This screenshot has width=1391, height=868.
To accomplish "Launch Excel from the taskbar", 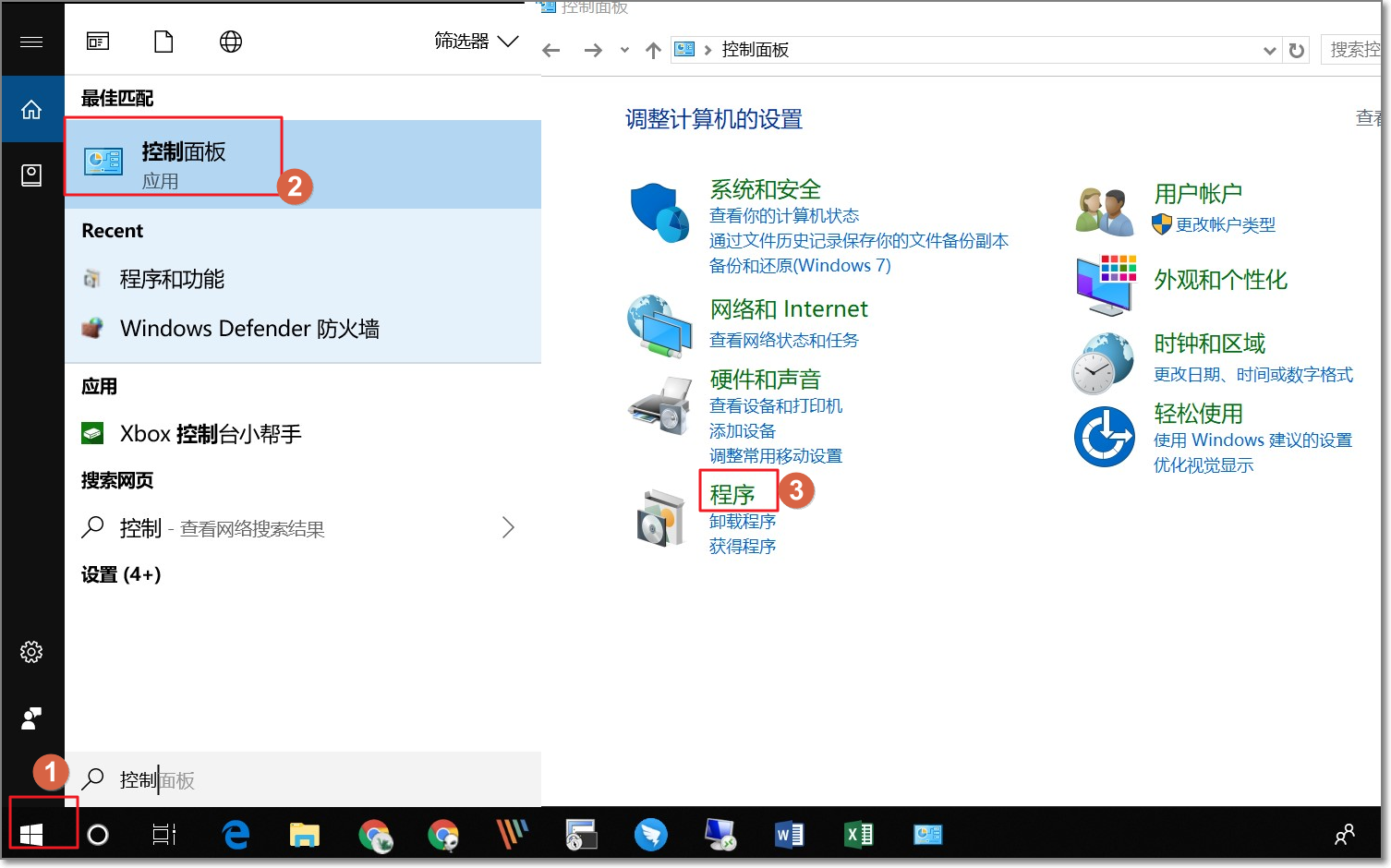I will (x=858, y=835).
